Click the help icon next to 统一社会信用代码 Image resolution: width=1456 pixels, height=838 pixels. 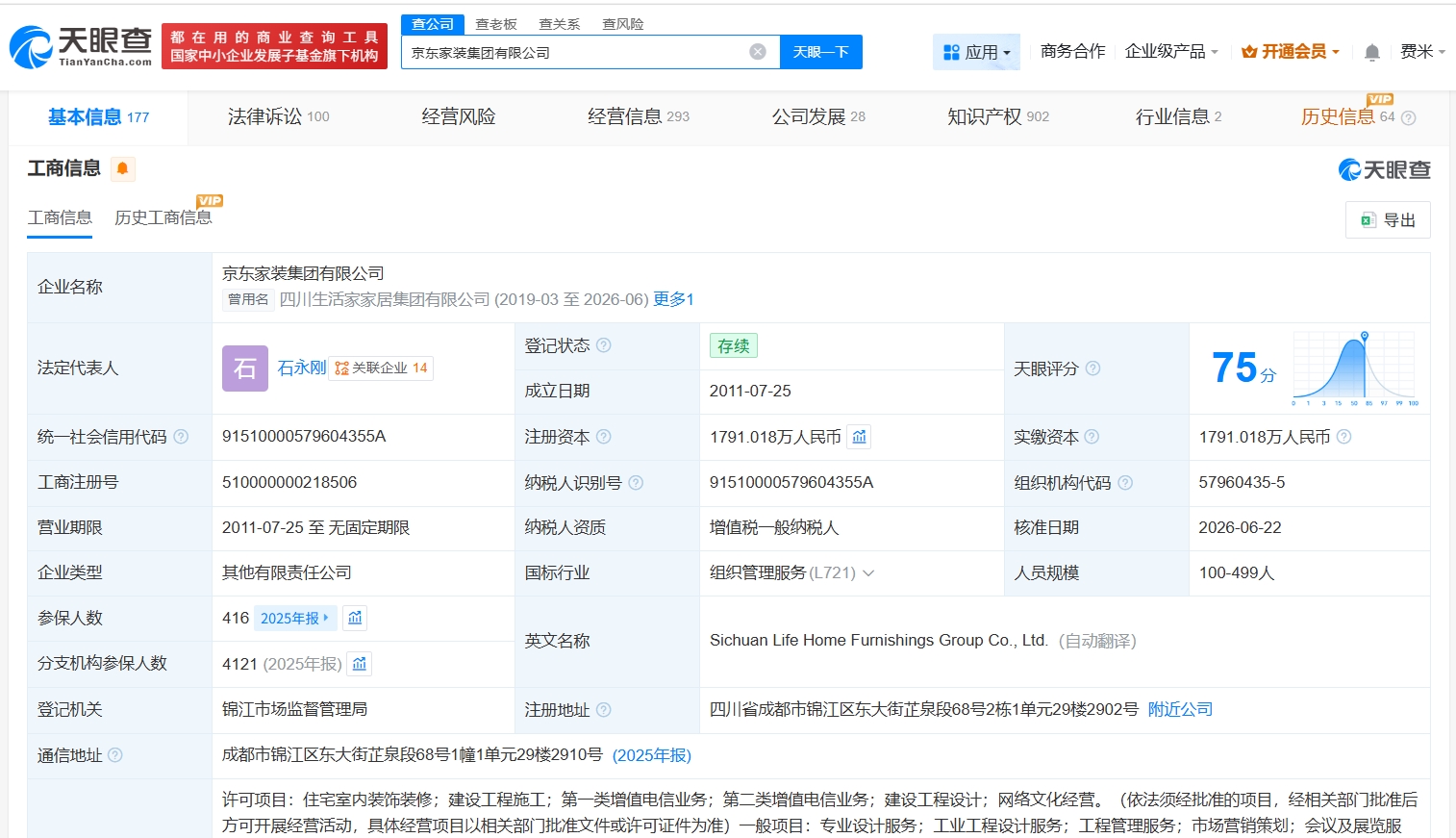coord(181,437)
